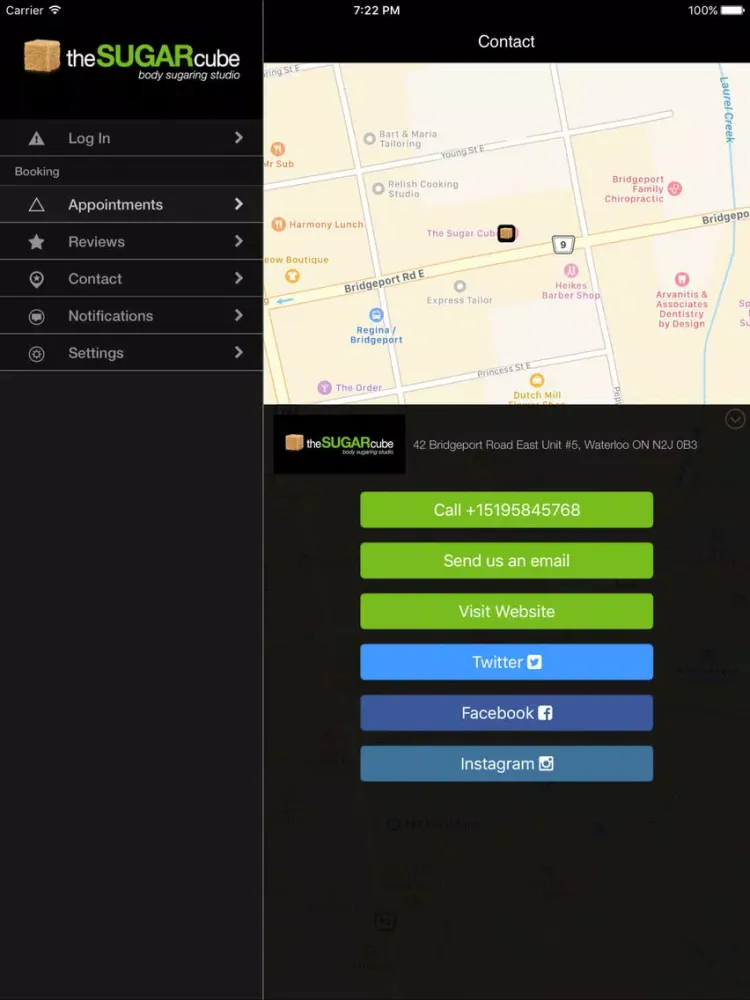Tap the Princess St E street label
The height and width of the screenshot is (1000, 750).
(504, 369)
